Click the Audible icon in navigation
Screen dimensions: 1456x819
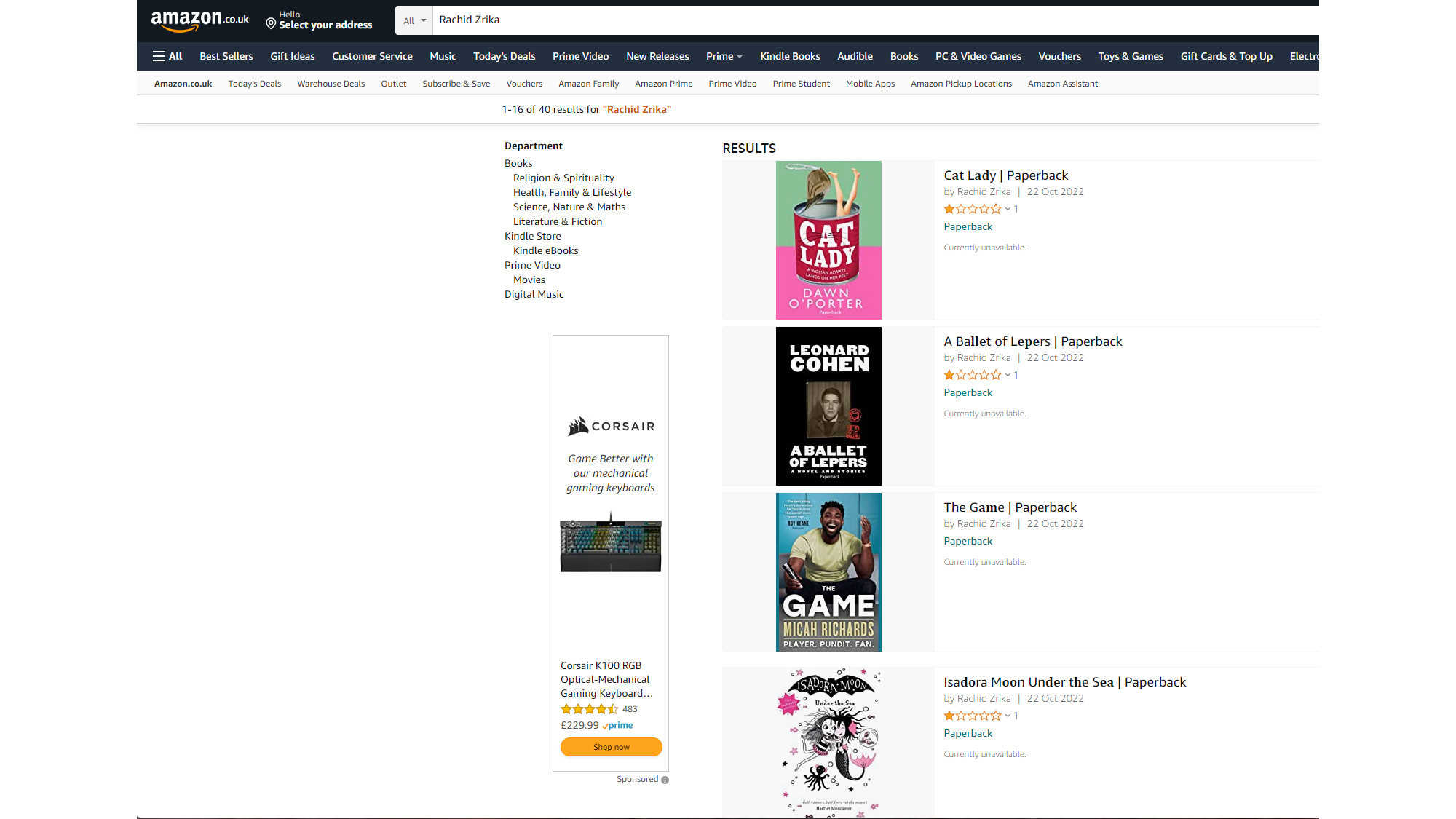(854, 55)
